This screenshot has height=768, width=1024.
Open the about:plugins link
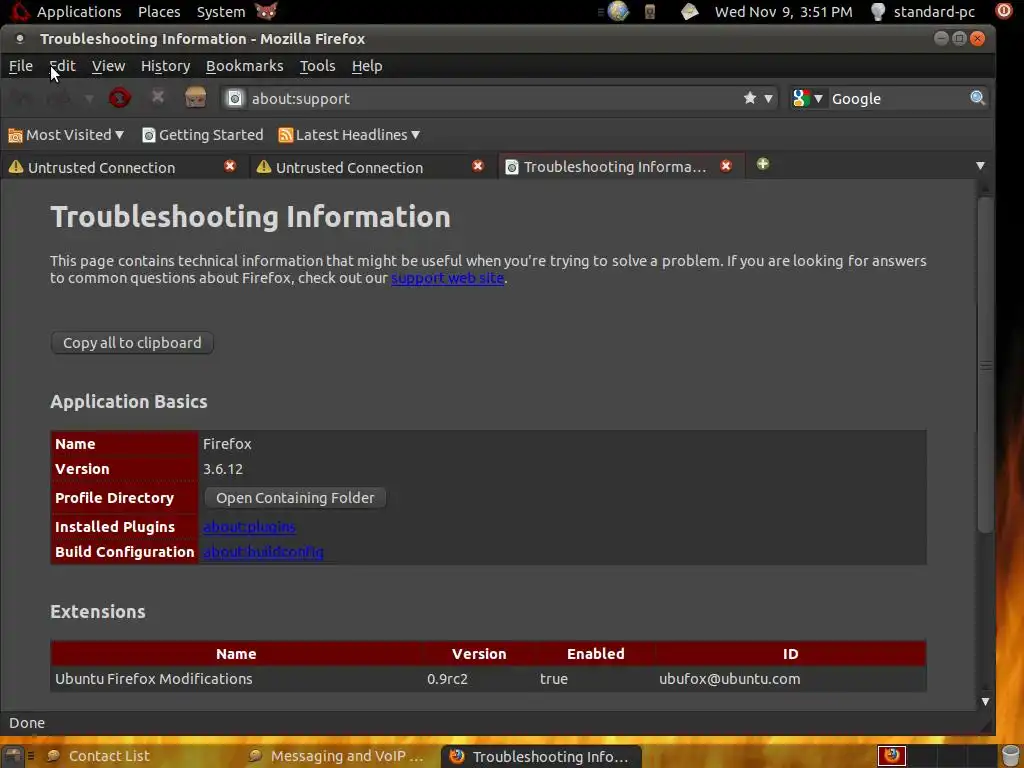pos(249,526)
